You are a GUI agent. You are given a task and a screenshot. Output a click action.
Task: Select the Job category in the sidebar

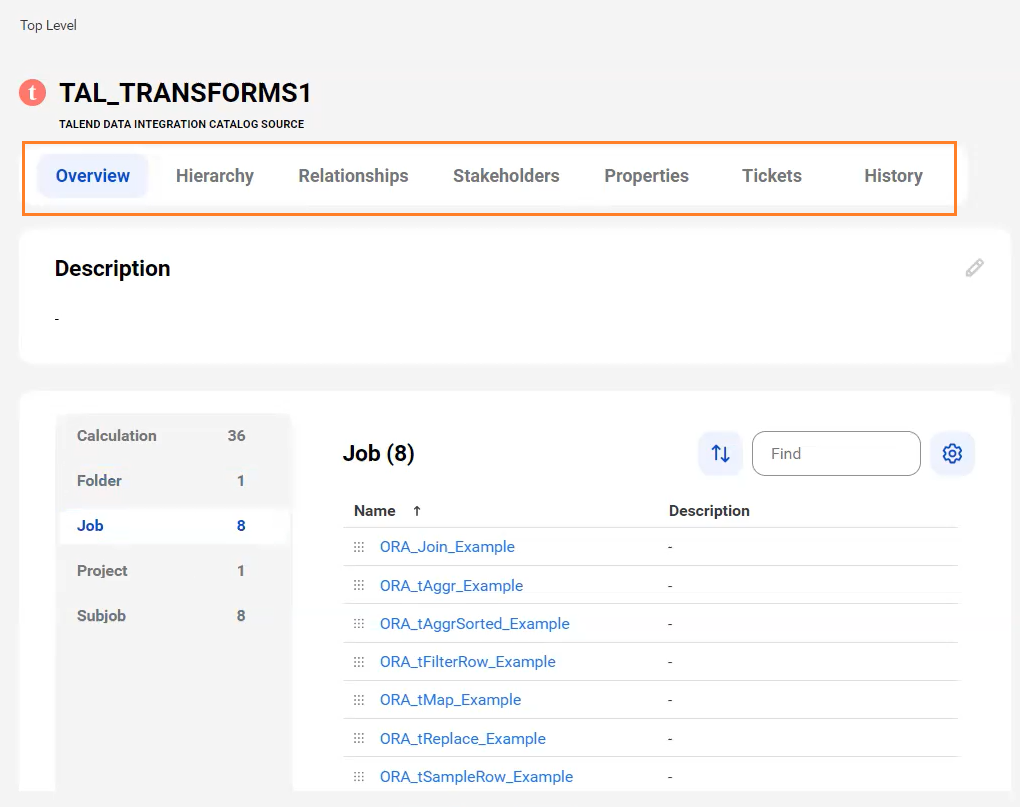pyautogui.click(x=174, y=525)
